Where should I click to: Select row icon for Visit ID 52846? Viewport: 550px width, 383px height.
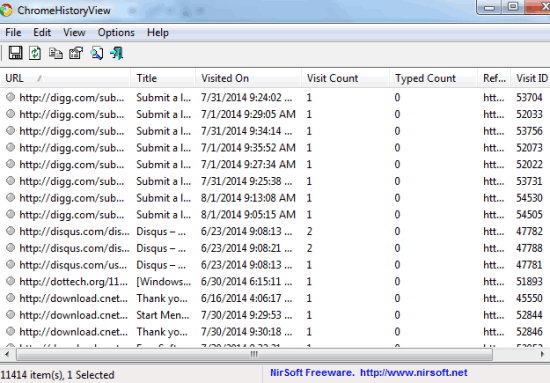pyautogui.click(x=11, y=331)
